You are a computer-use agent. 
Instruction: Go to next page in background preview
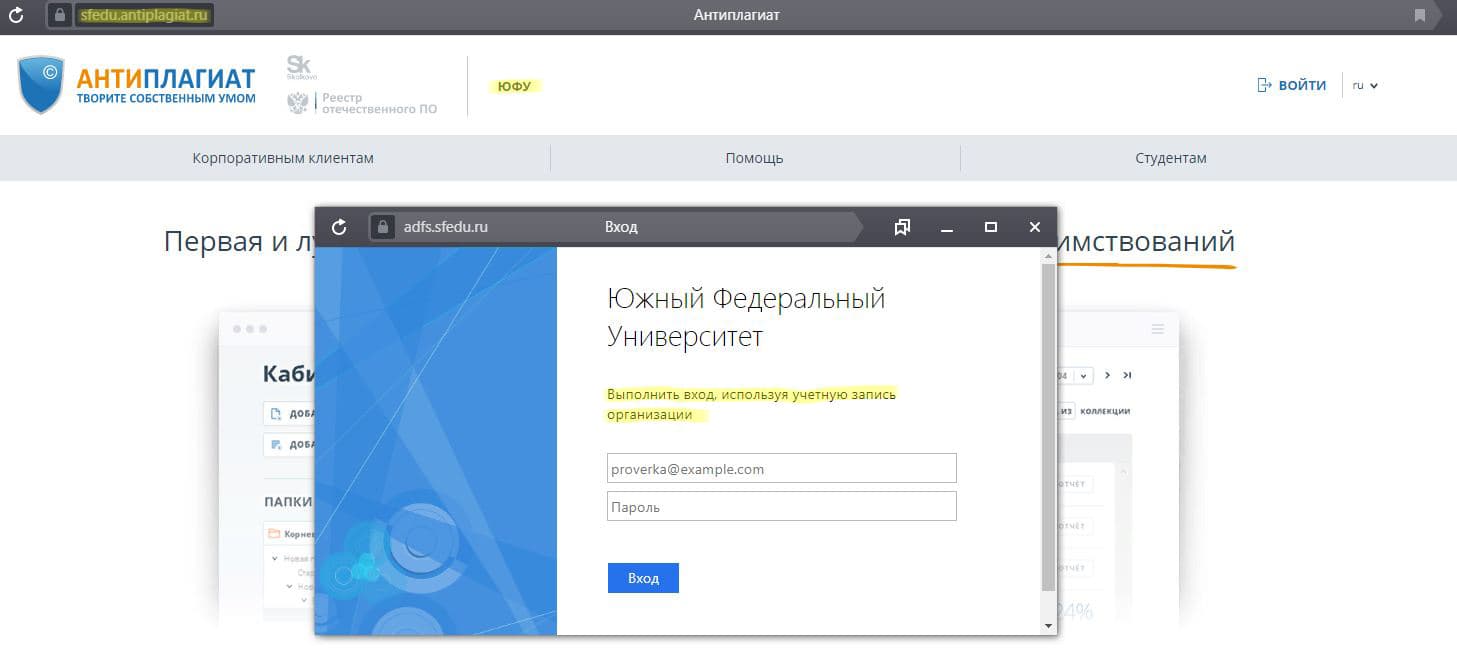pos(1108,375)
